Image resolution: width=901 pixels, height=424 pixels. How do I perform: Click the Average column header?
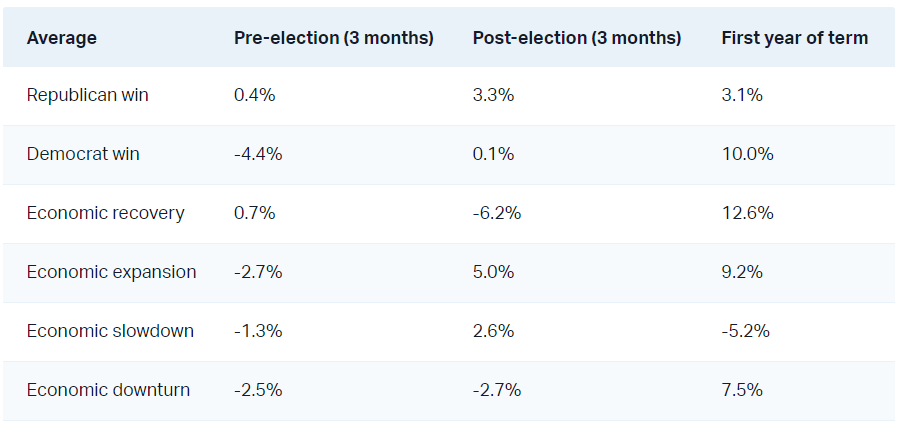tap(62, 38)
